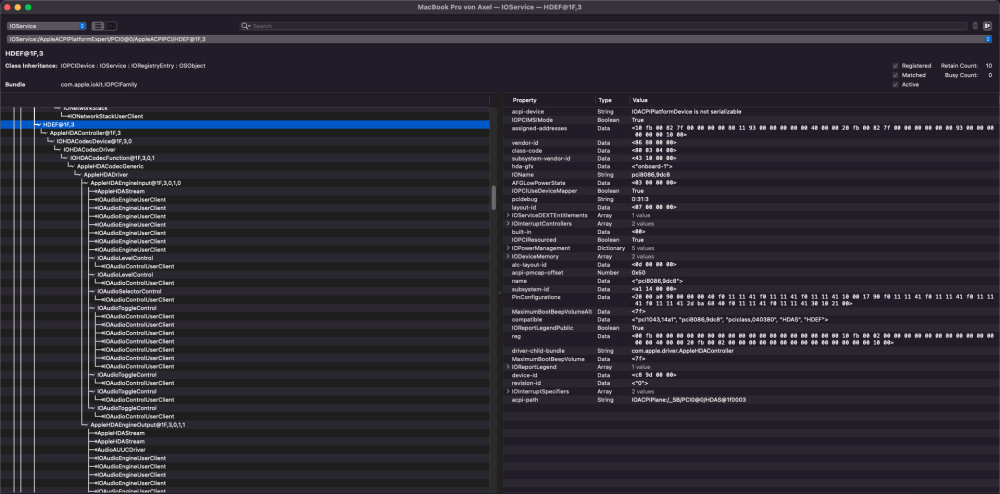Click the search result stepper arrows
Viewport: 1000px width, 494px height.
pyautogui.click(x=975, y=26)
